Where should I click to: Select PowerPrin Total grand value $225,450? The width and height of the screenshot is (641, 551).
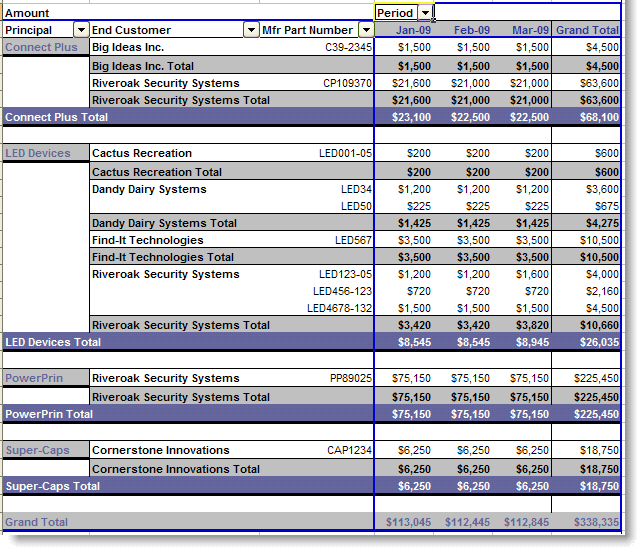[x=596, y=414]
